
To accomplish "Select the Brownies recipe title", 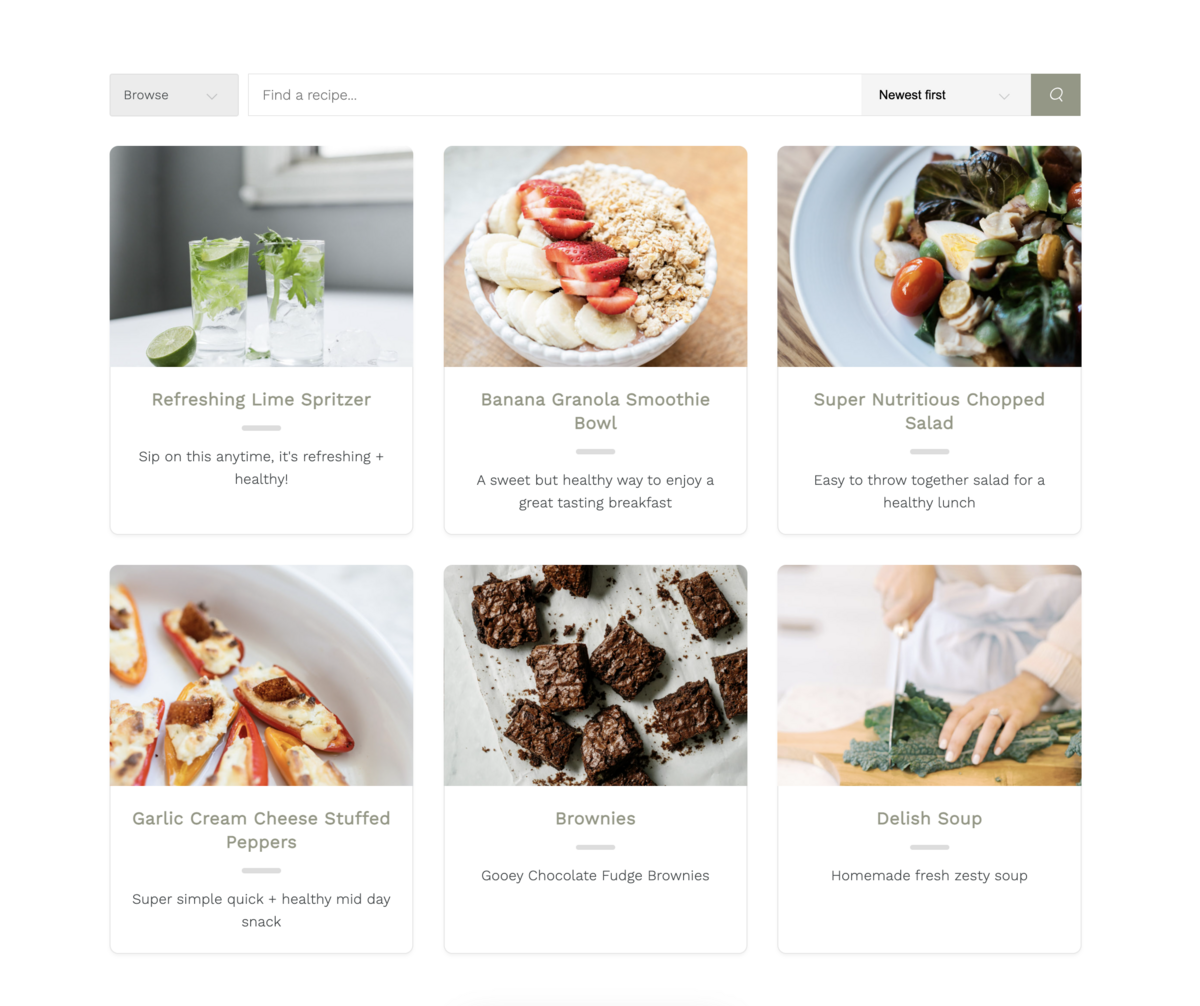I will 595,819.
